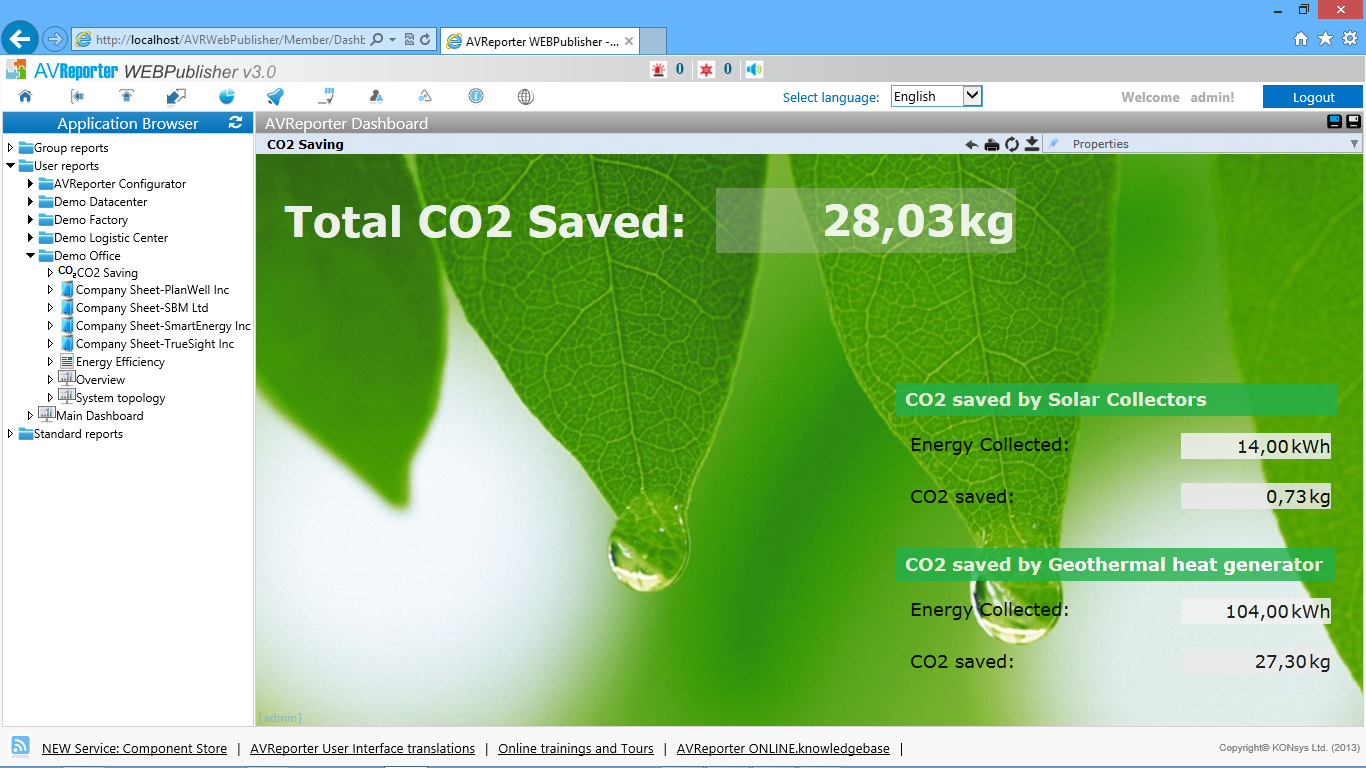
Task: Click the collapse-left panel toolbar icon
Action: click(77, 97)
